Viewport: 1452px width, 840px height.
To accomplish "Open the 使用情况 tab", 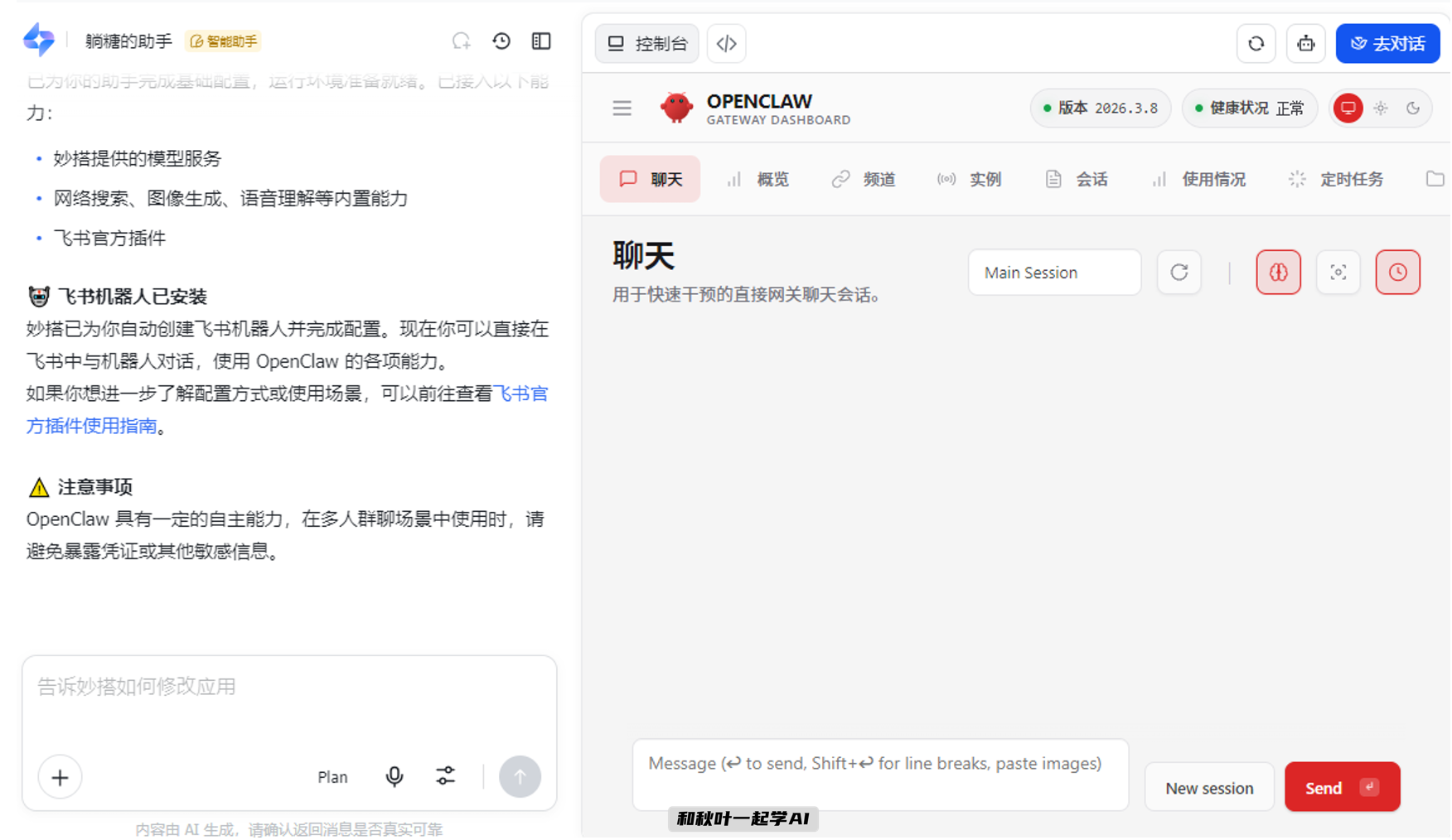I will coord(1198,179).
